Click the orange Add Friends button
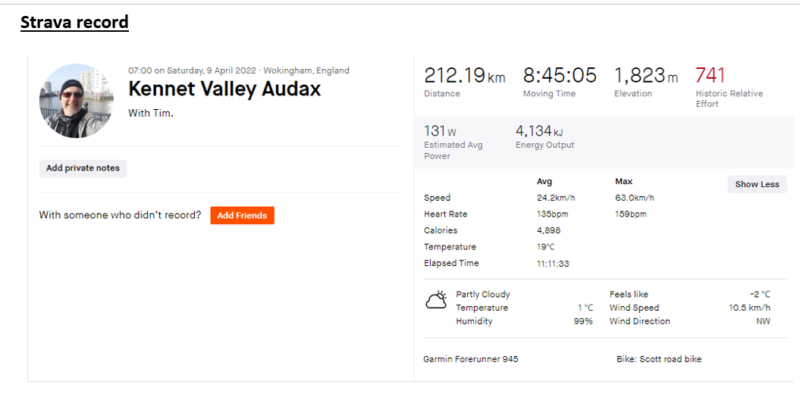This screenshot has height=394, width=800. 242,215
